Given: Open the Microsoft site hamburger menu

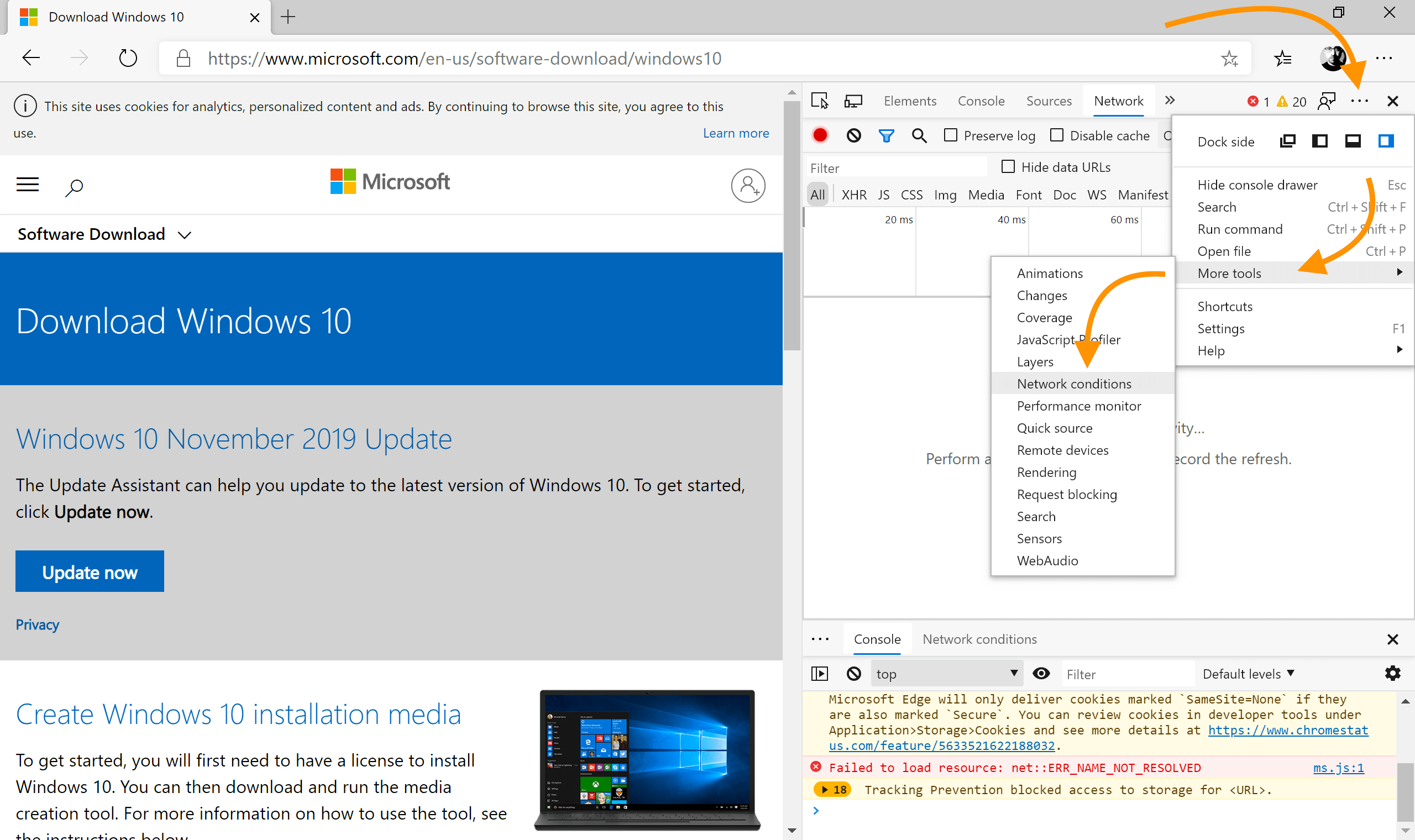Looking at the screenshot, I should click(x=27, y=185).
